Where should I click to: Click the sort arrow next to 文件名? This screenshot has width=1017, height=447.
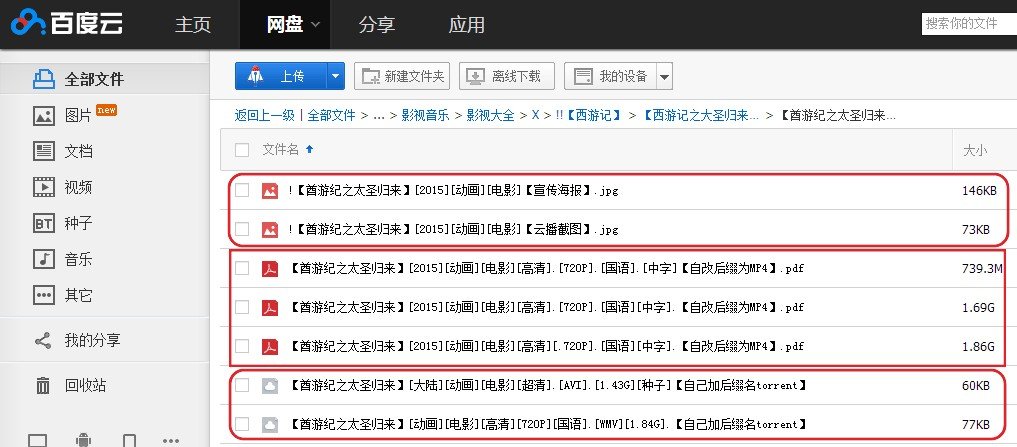[309, 149]
